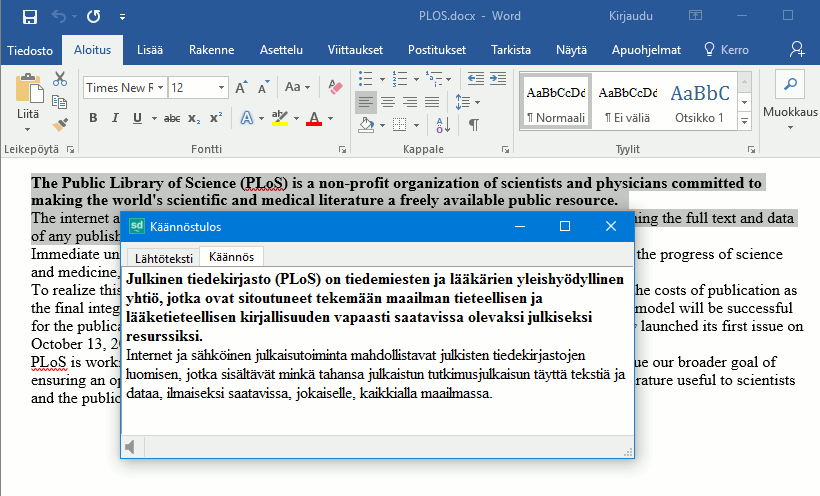Decrease the paragraph indent
The height and width of the screenshot is (496, 820).
click(475, 79)
